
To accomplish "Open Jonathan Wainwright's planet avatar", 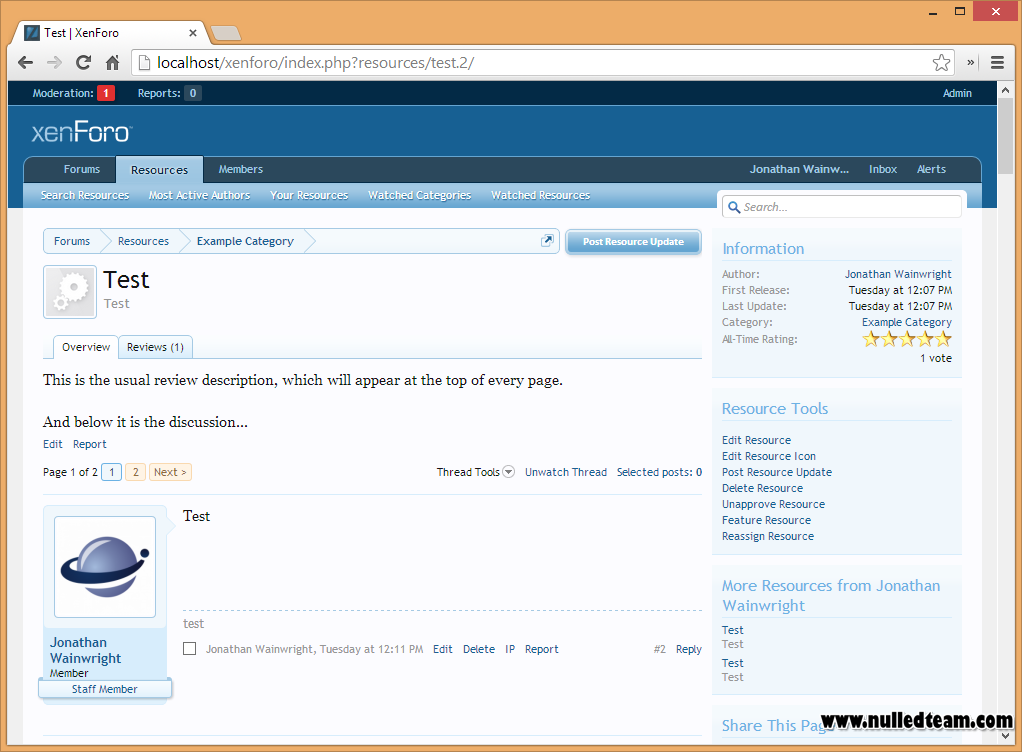I will point(105,567).
